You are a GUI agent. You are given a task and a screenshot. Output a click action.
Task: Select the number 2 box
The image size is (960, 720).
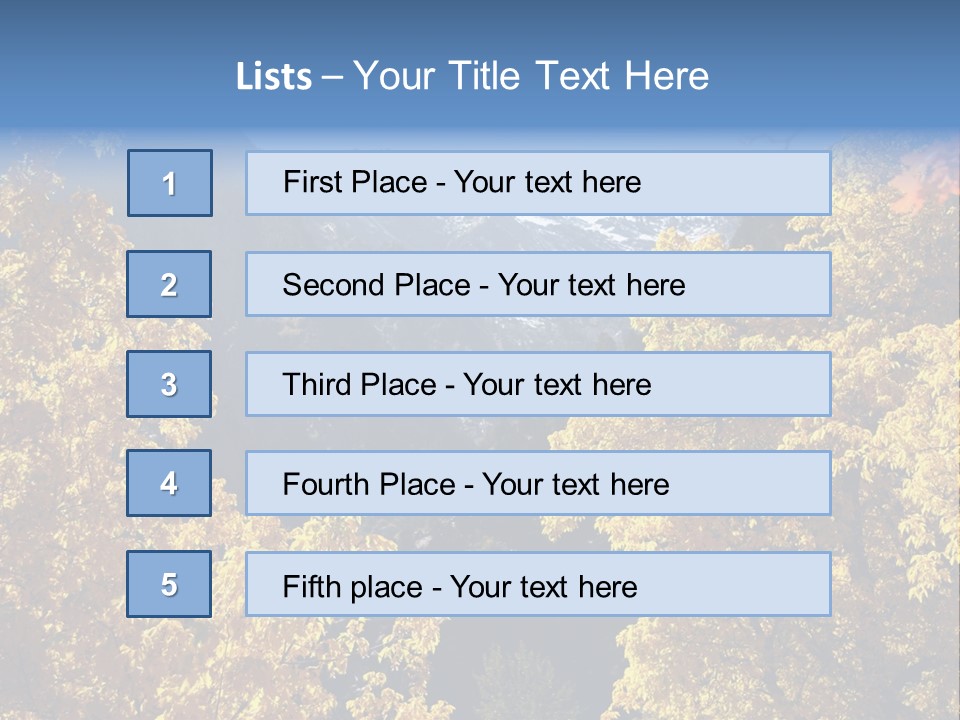click(169, 284)
